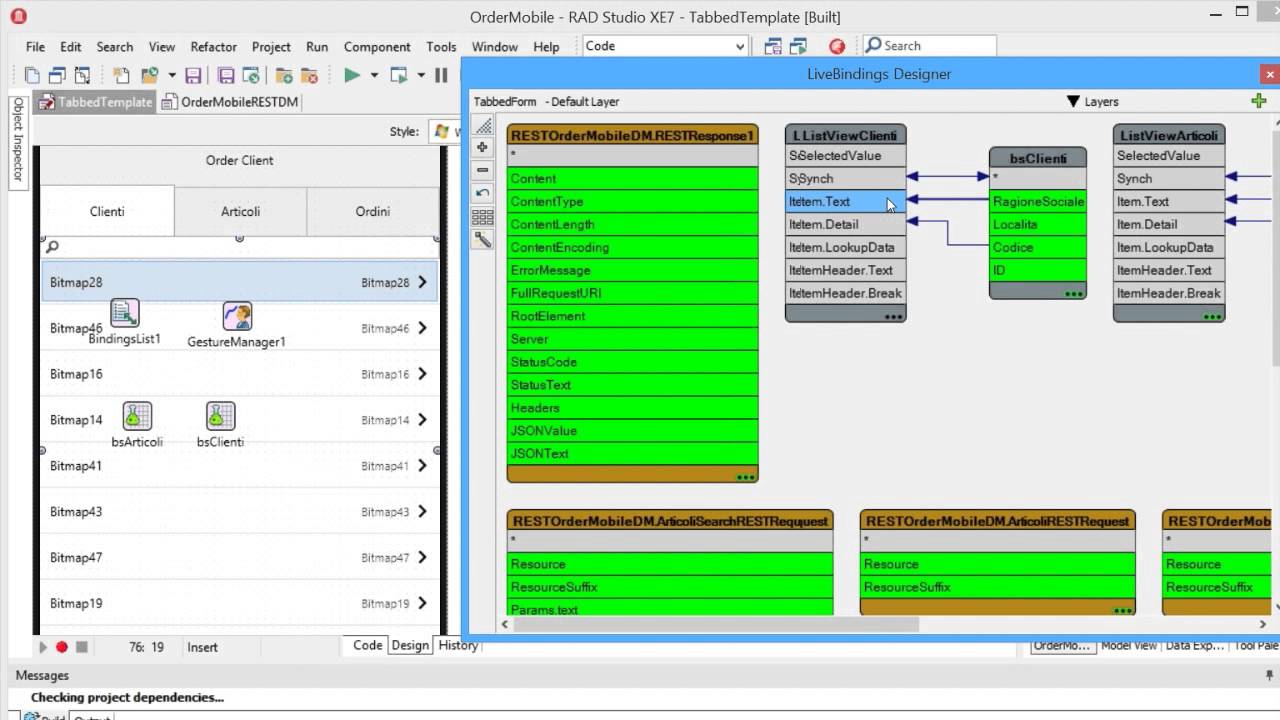This screenshot has width=1280, height=720.
Task: Click the stop macro square icon
Action: coord(82,647)
